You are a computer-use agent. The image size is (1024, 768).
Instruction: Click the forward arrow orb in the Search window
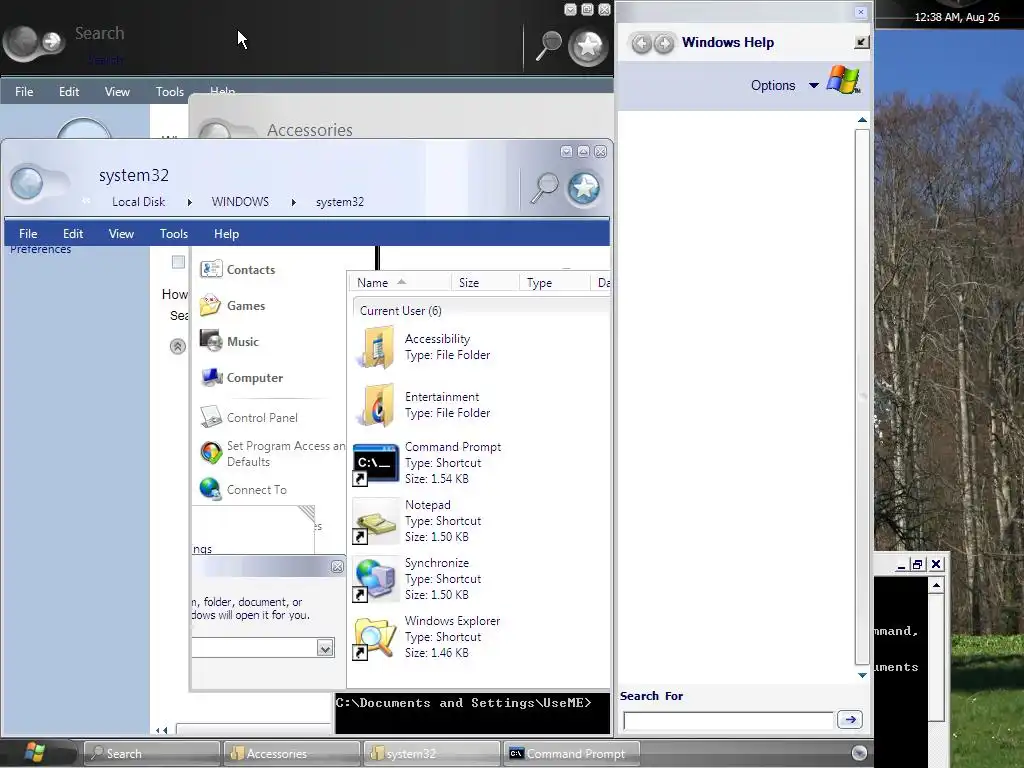click(51, 42)
